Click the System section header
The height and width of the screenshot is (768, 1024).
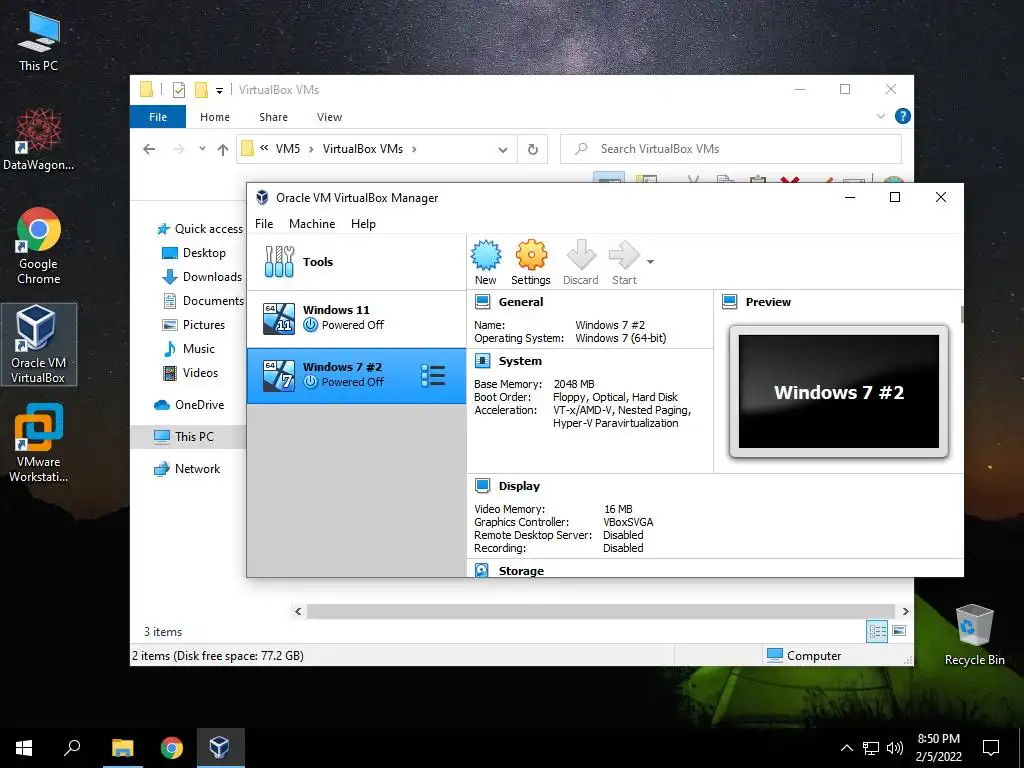(x=520, y=360)
